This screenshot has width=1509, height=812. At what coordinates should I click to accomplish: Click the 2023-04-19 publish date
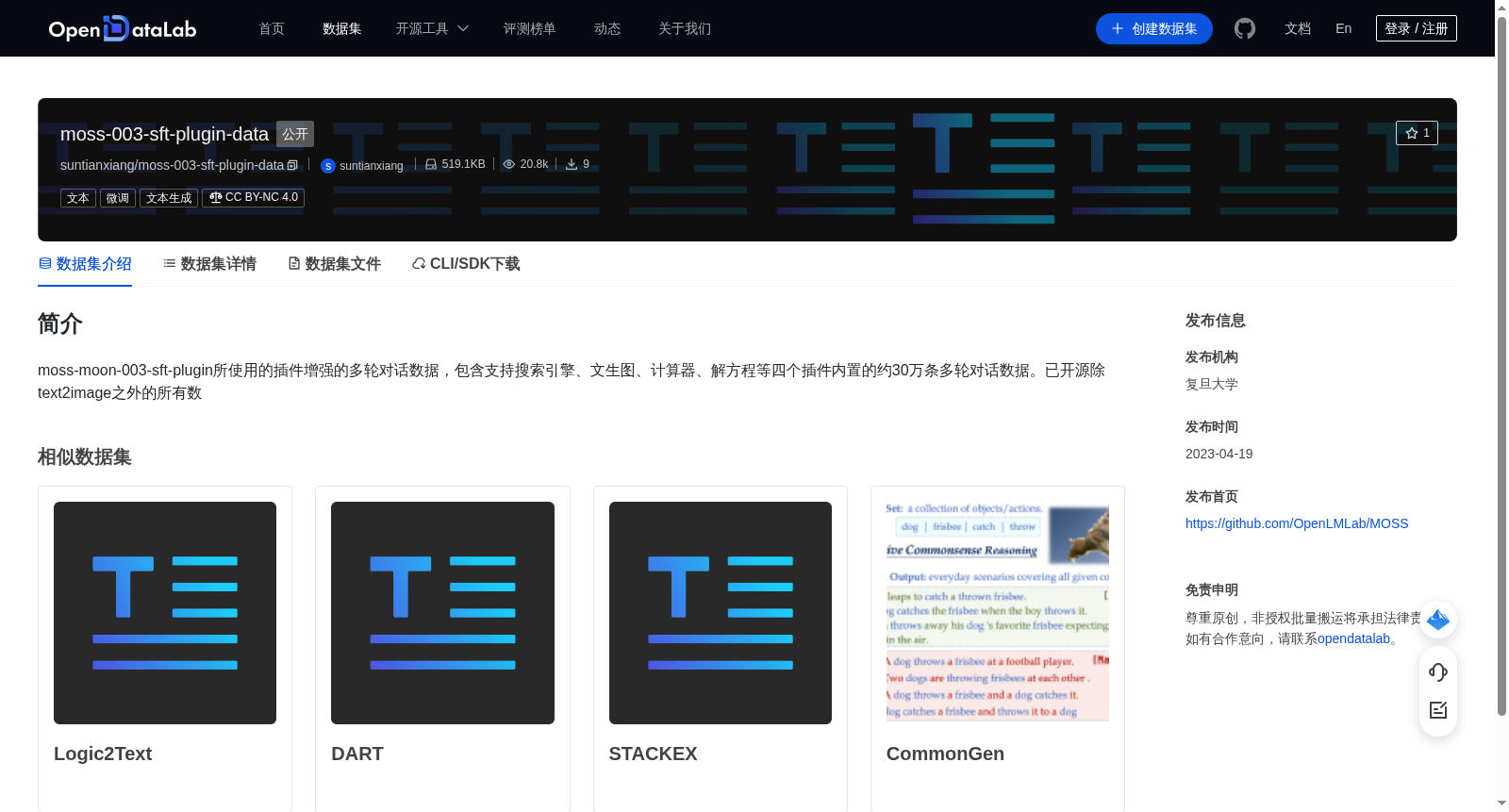[x=1219, y=454]
